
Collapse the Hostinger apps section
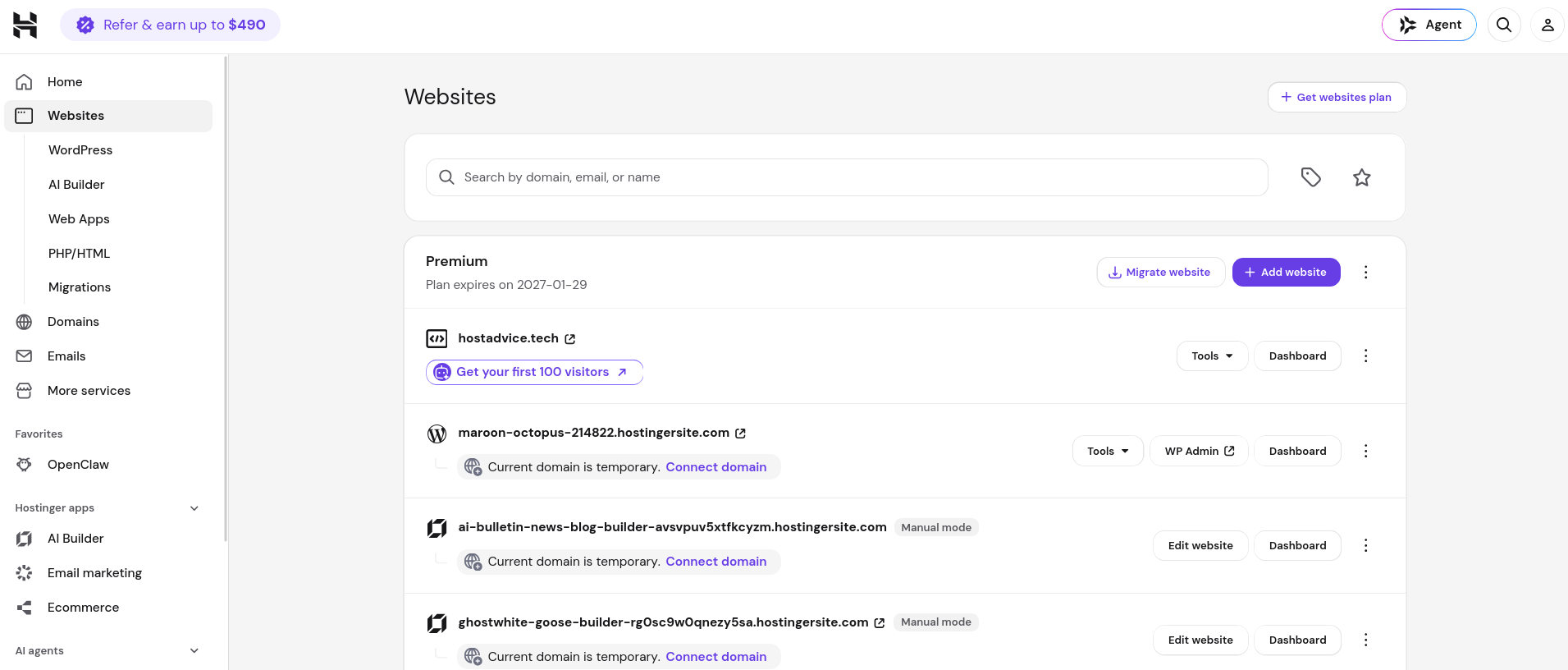194,508
